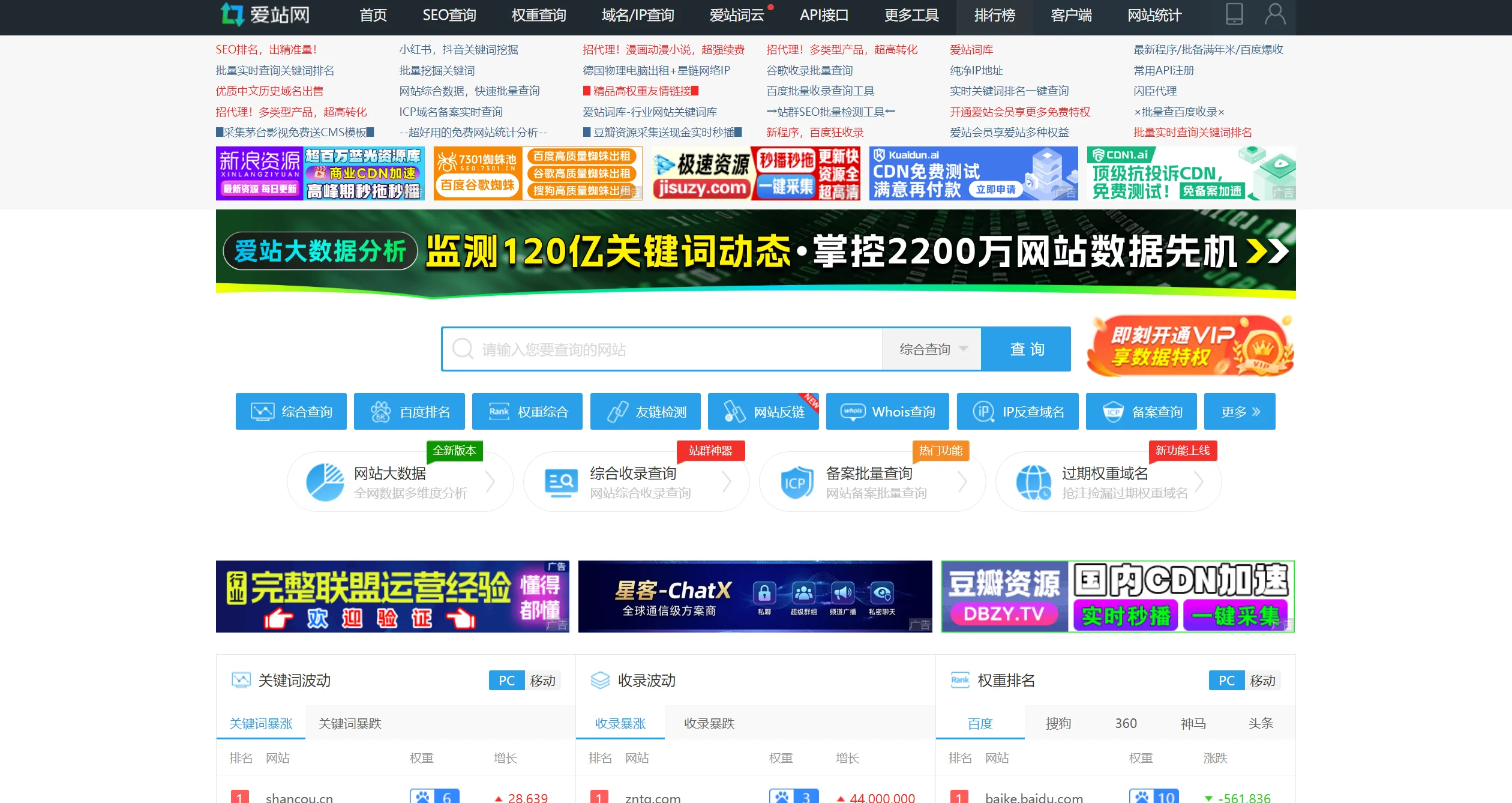This screenshot has height=803, width=1512.
Task: Open the 网站大数据 pie chart icon
Action: pos(325,482)
